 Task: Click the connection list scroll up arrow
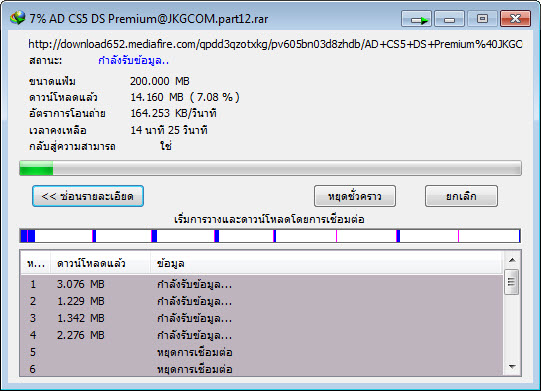[x=512, y=260]
